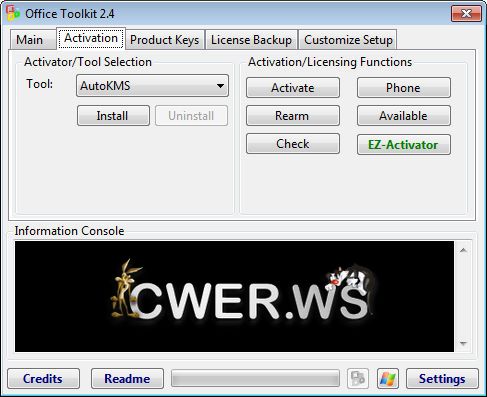Click the Rearm button
The image size is (487, 397).
[293, 116]
